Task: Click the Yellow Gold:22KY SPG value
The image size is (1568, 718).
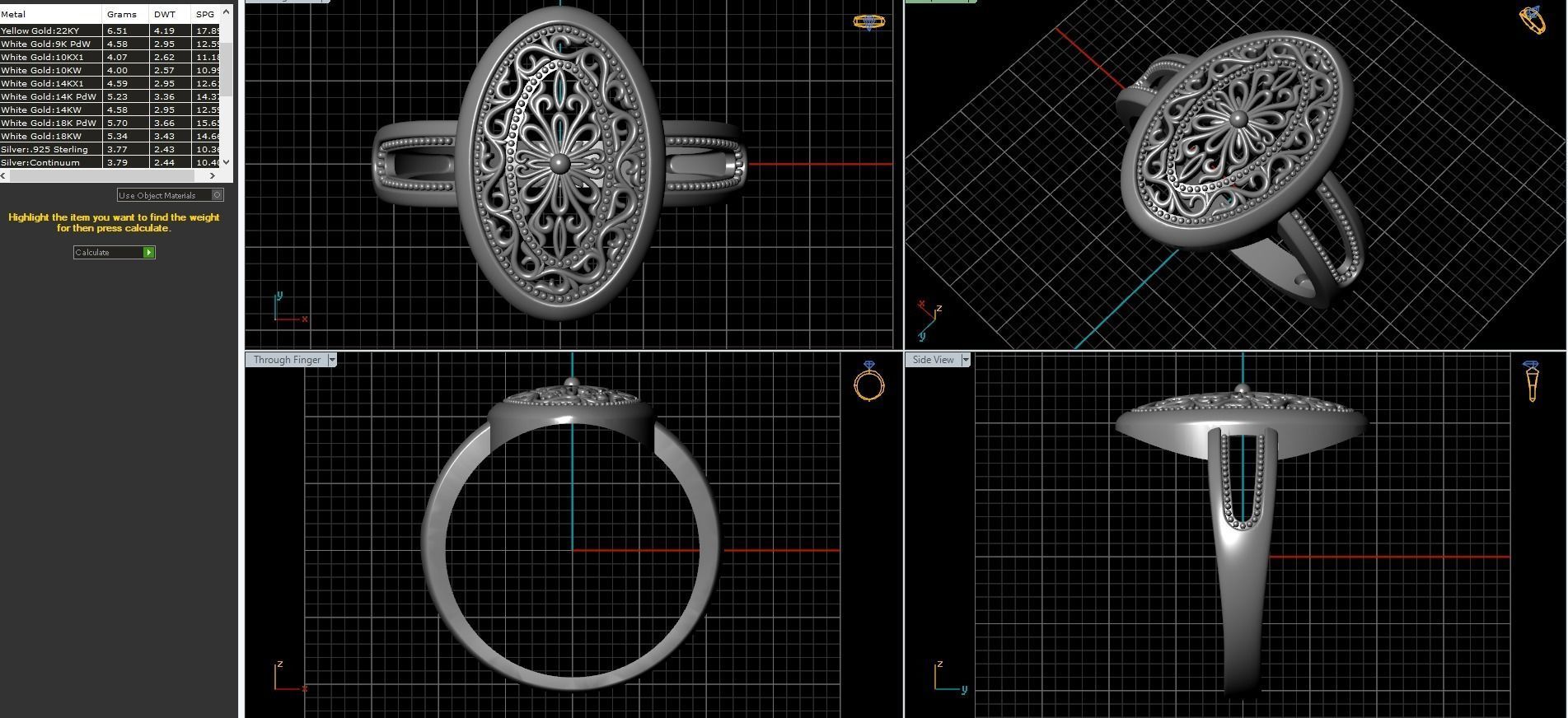Action: pos(208,30)
